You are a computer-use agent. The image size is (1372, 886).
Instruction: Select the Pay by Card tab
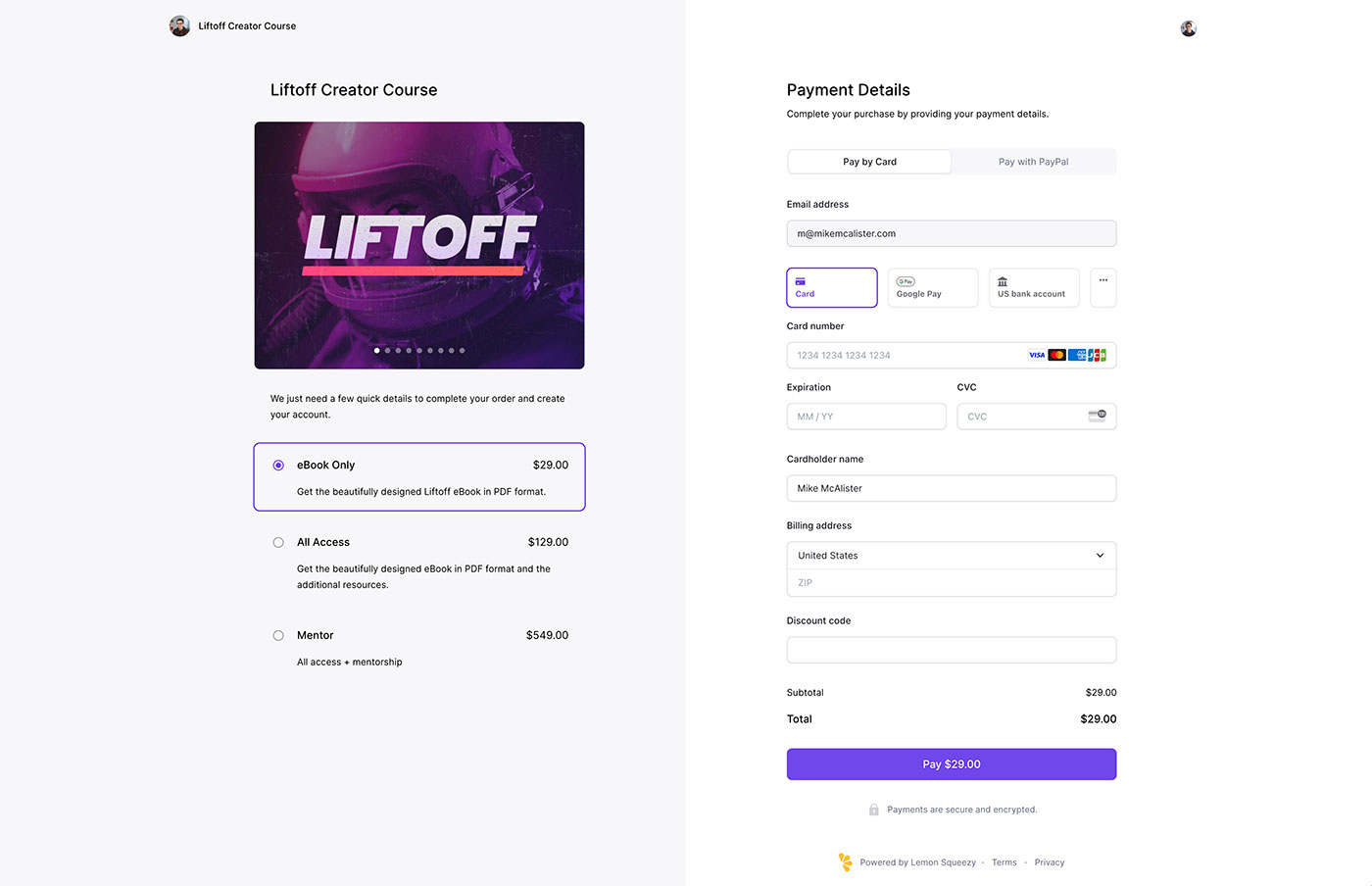point(868,161)
